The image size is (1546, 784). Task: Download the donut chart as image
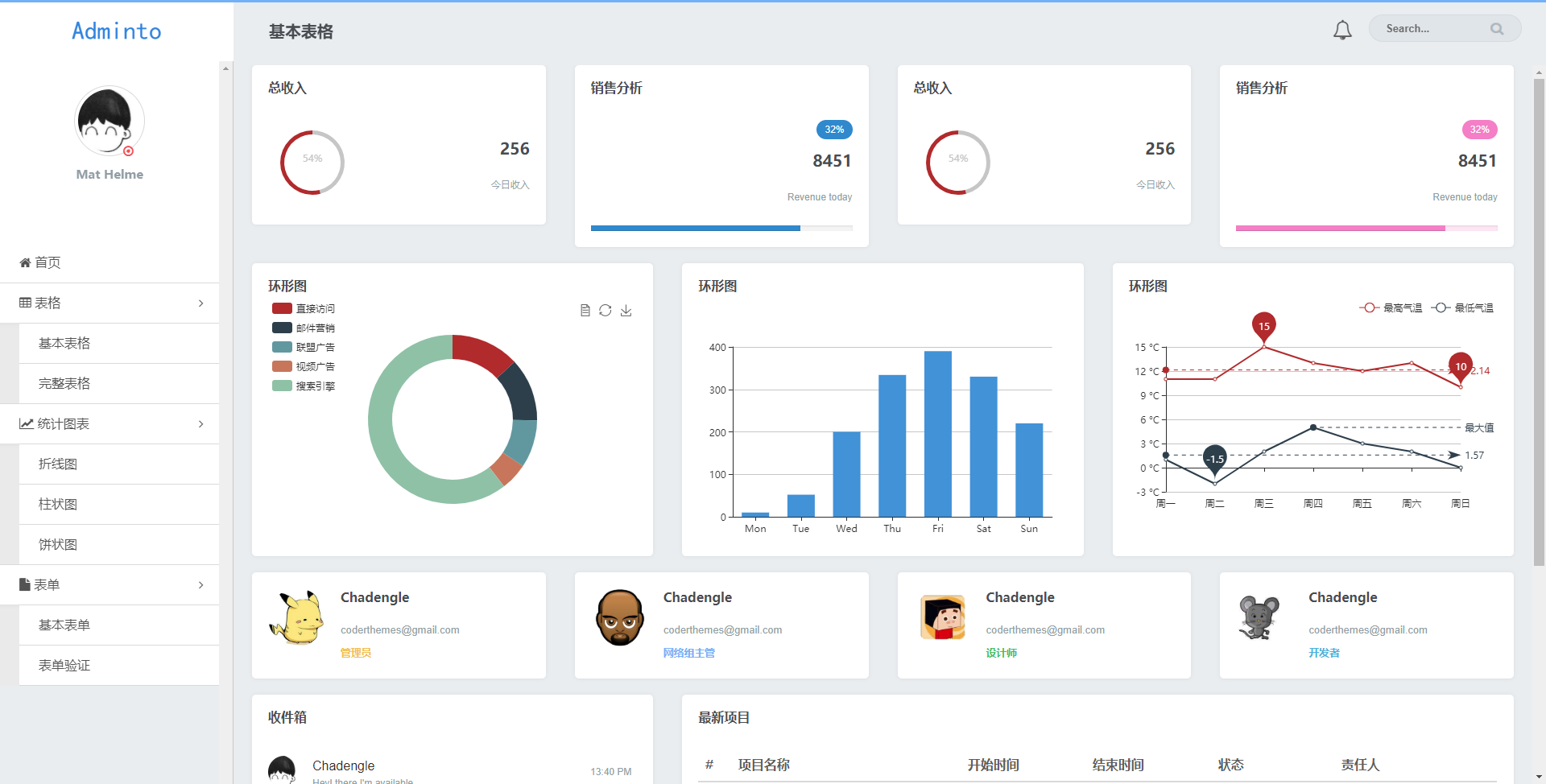(x=626, y=311)
